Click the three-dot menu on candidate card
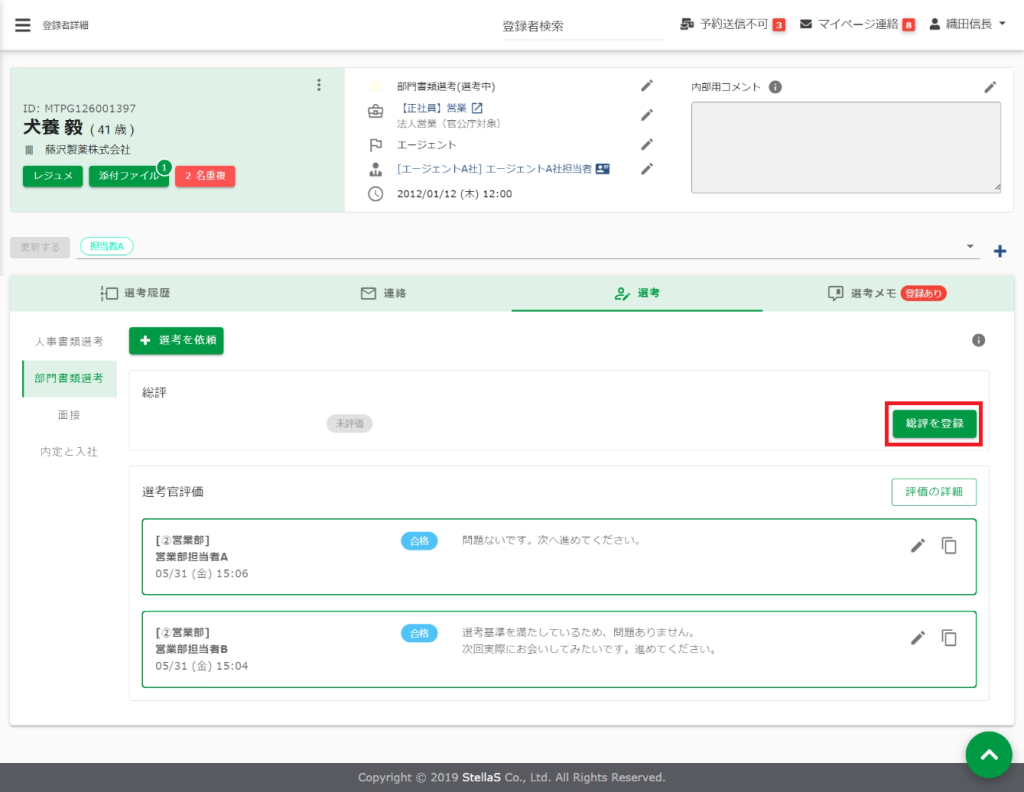The width and height of the screenshot is (1024, 792). click(319, 85)
